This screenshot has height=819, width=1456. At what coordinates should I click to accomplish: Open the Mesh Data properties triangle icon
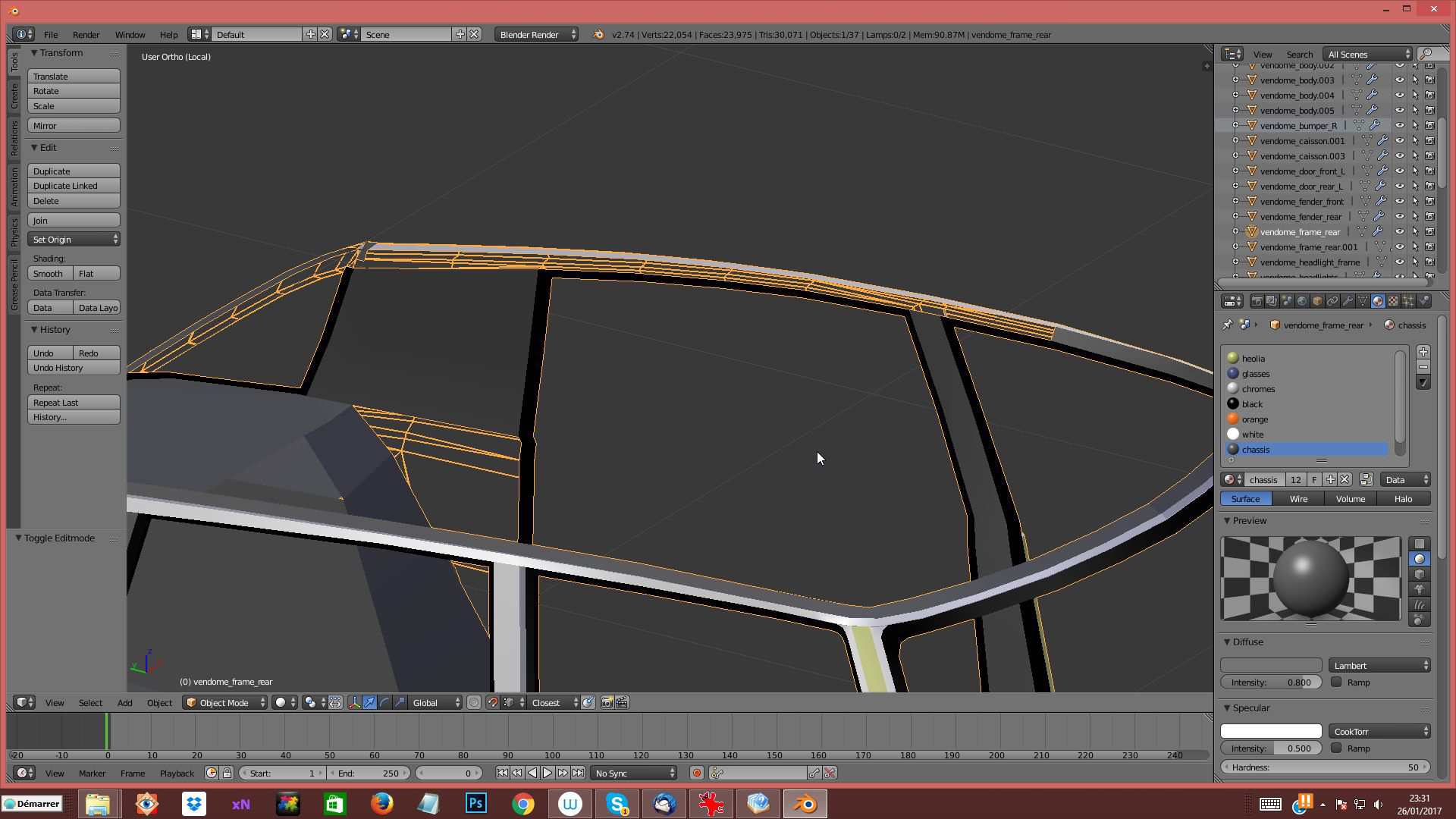[x=1363, y=301]
